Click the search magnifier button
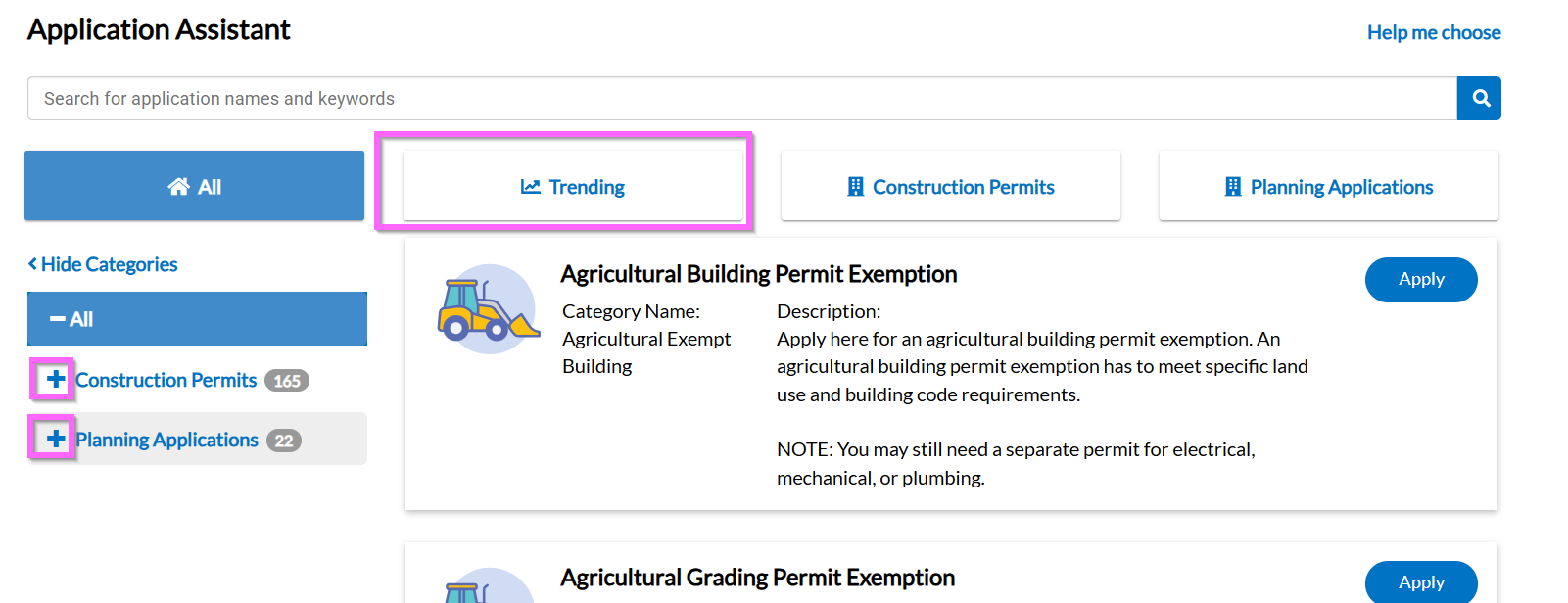1568x603 pixels. point(1479,99)
